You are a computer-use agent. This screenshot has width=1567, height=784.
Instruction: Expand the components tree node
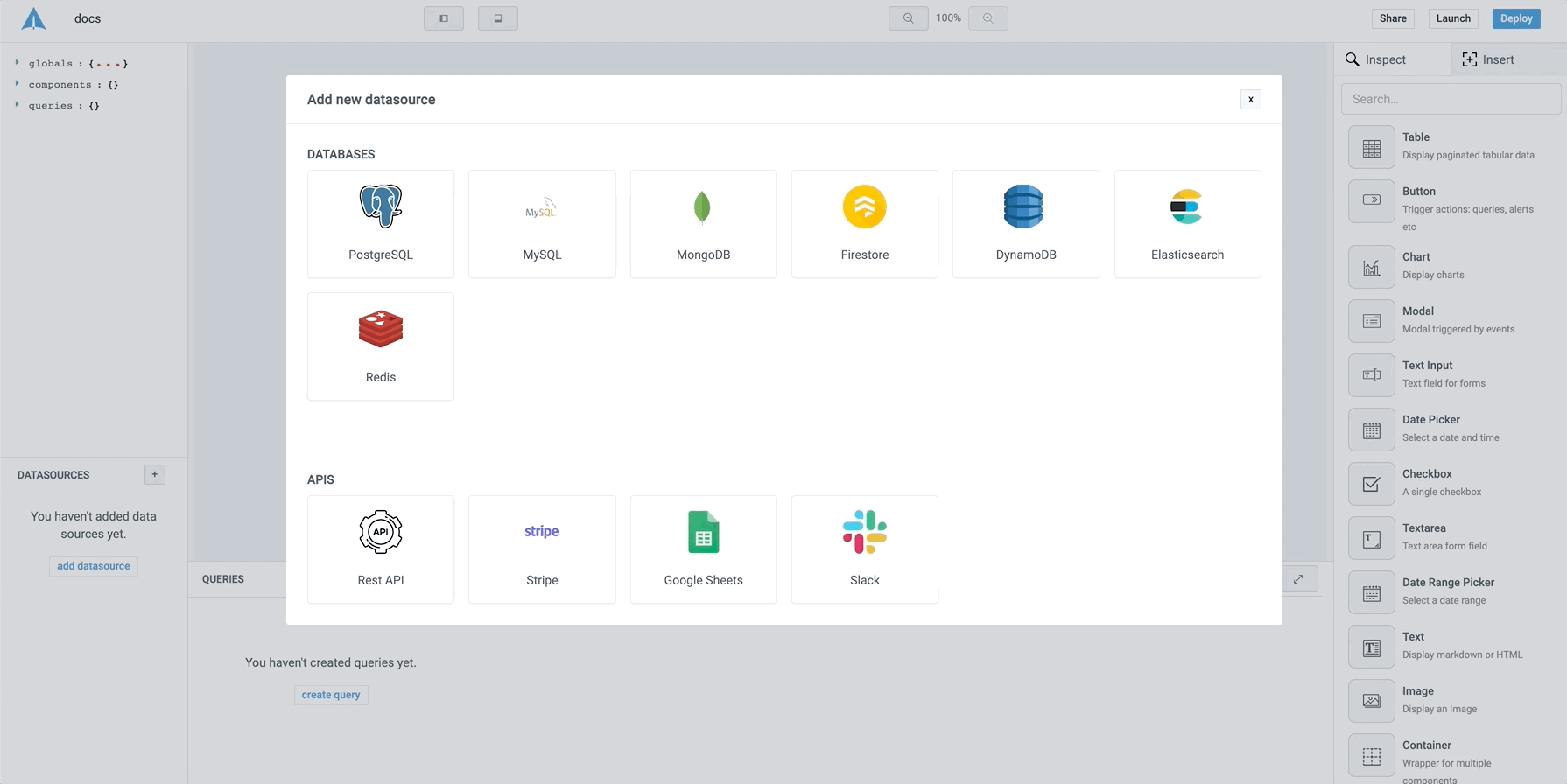click(x=17, y=84)
